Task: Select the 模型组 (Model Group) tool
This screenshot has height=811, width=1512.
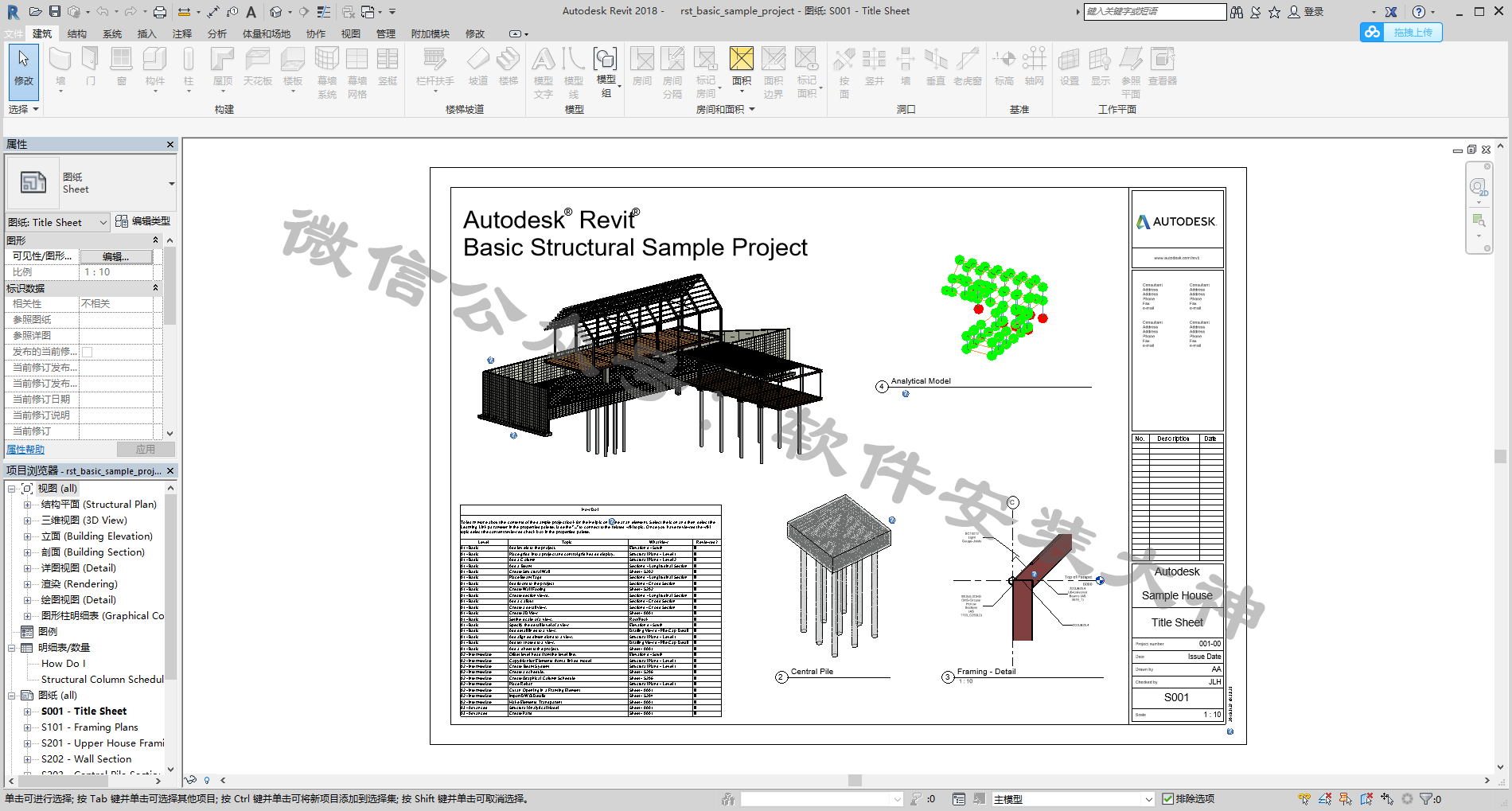Action: 606,72
